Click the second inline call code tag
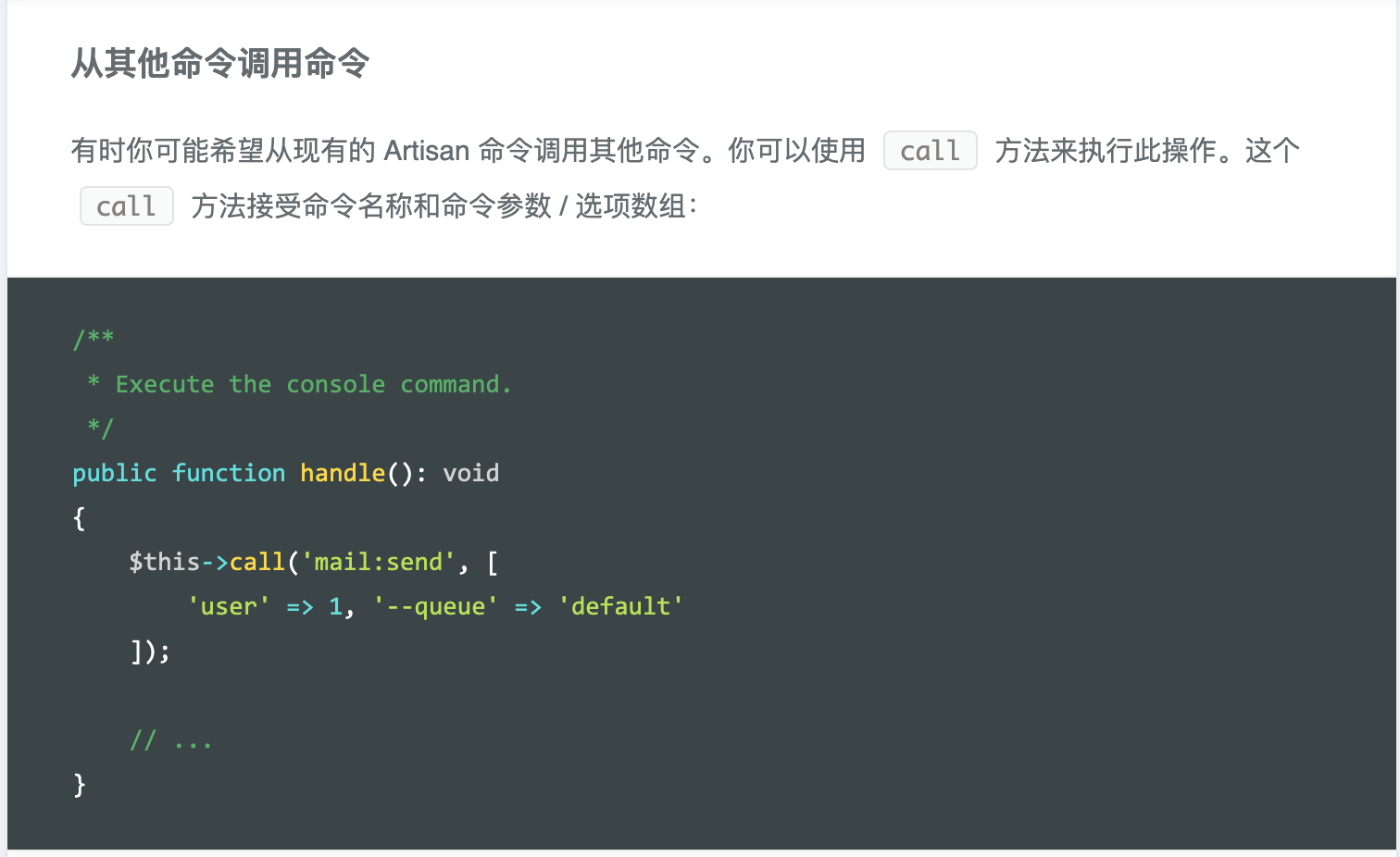Screen dimensions: 1400x857 click(x=127, y=205)
